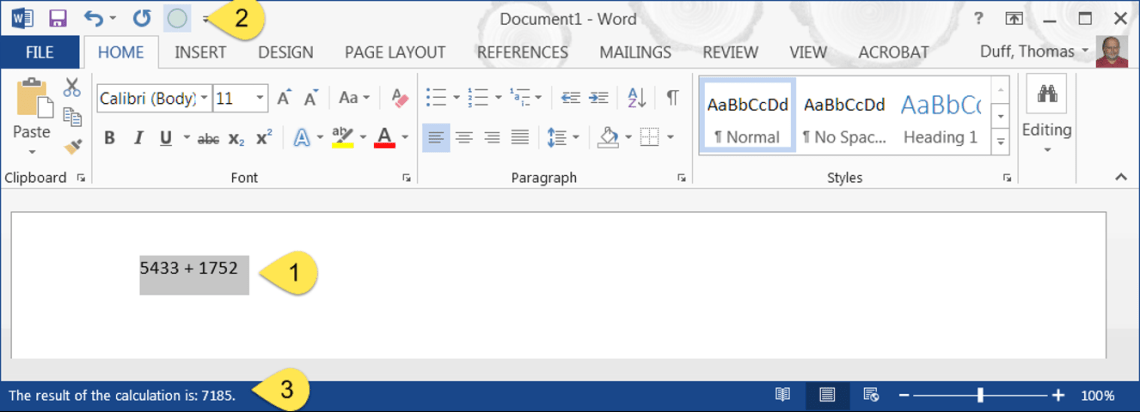Collapse the ribbon with chevron arrow
The width and height of the screenshot is (1140, 412).
point(1120,177)
